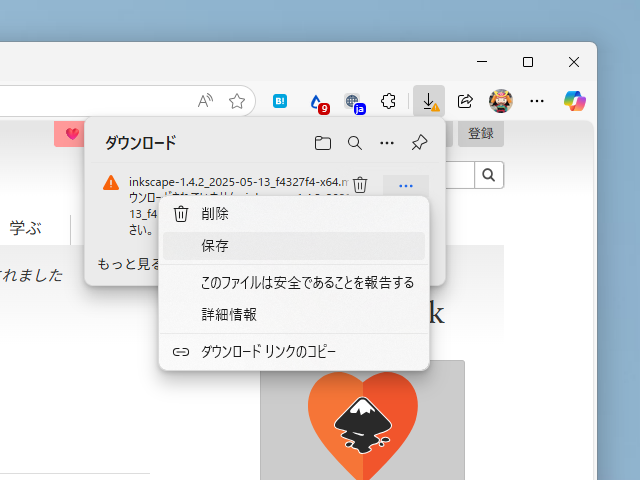Viewport: 640px width, 480px height.
Task: Add page to favorites with star icon
Action: [237, 101]
